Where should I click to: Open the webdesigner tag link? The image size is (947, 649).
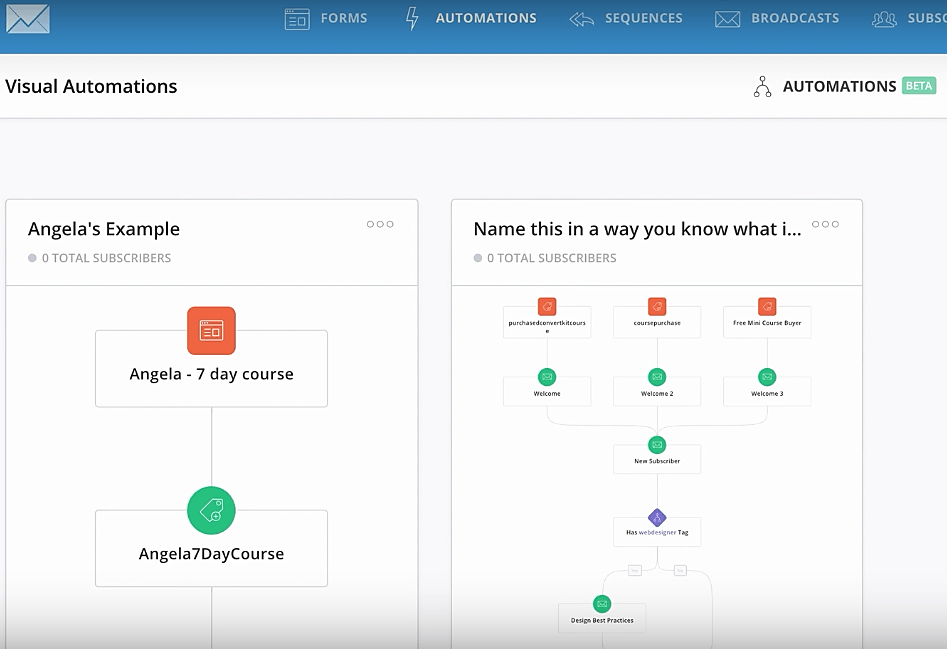[x=658, y=533]
